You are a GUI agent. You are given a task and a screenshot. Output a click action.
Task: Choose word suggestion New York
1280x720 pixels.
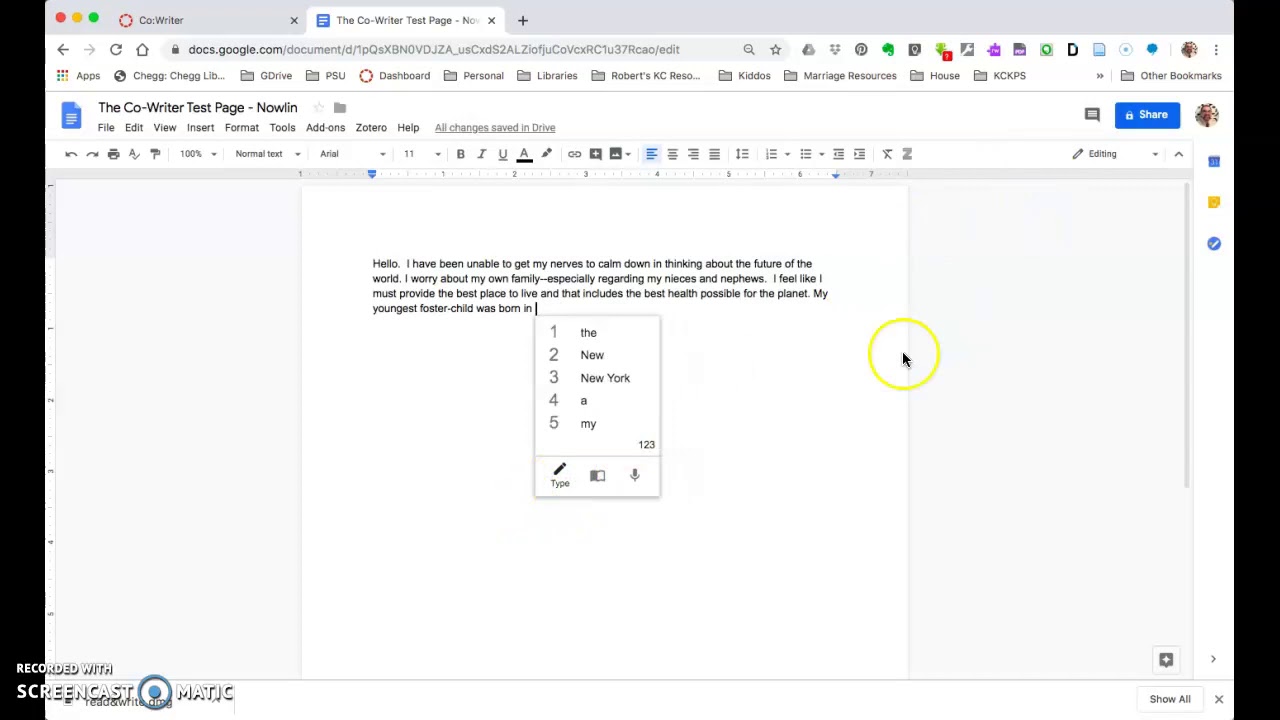(605, 378)
